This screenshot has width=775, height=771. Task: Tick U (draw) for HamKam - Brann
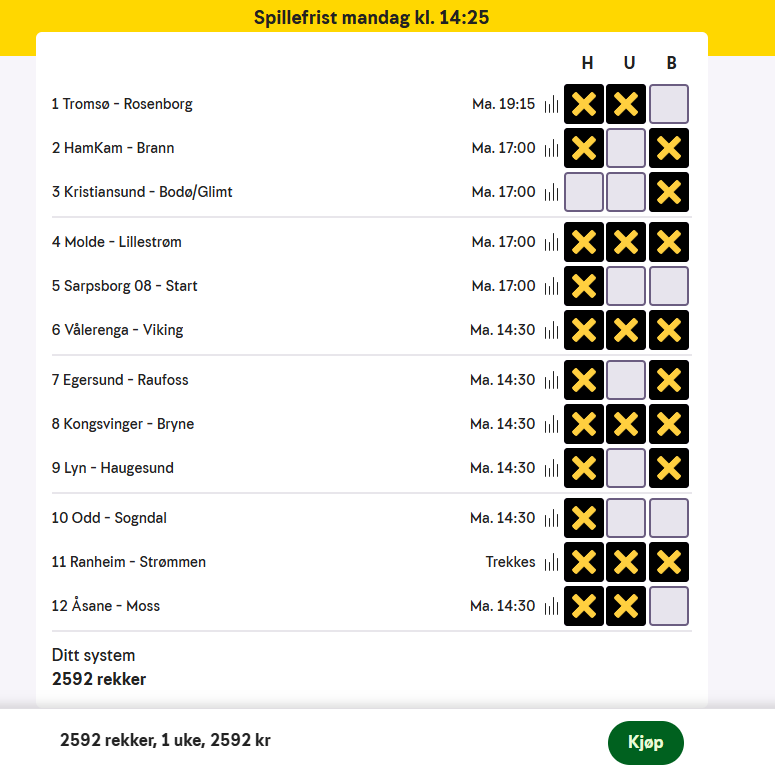[626, 148]
